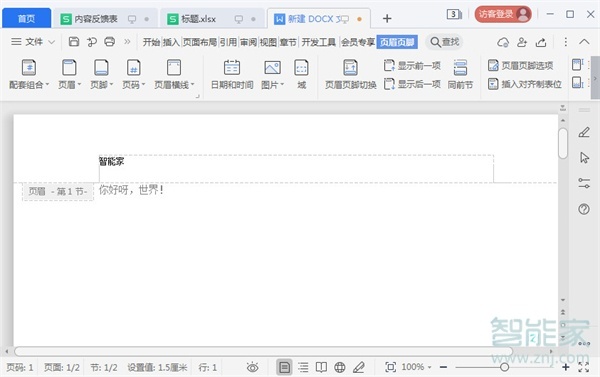Open 页眉页脚选项 header-footer options

coord(520,65)
